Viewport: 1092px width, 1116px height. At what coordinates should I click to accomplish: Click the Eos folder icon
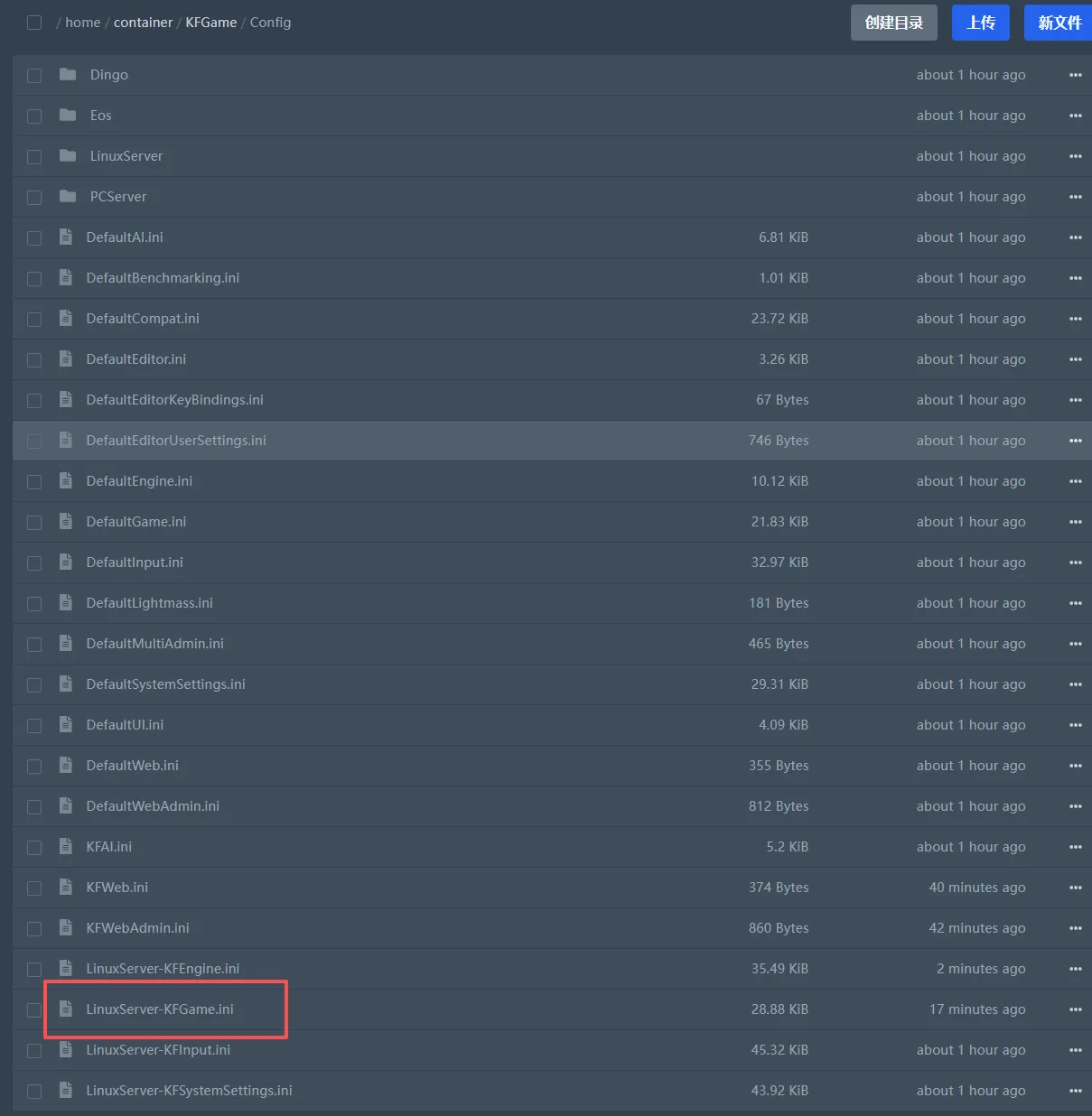(68, 116)
